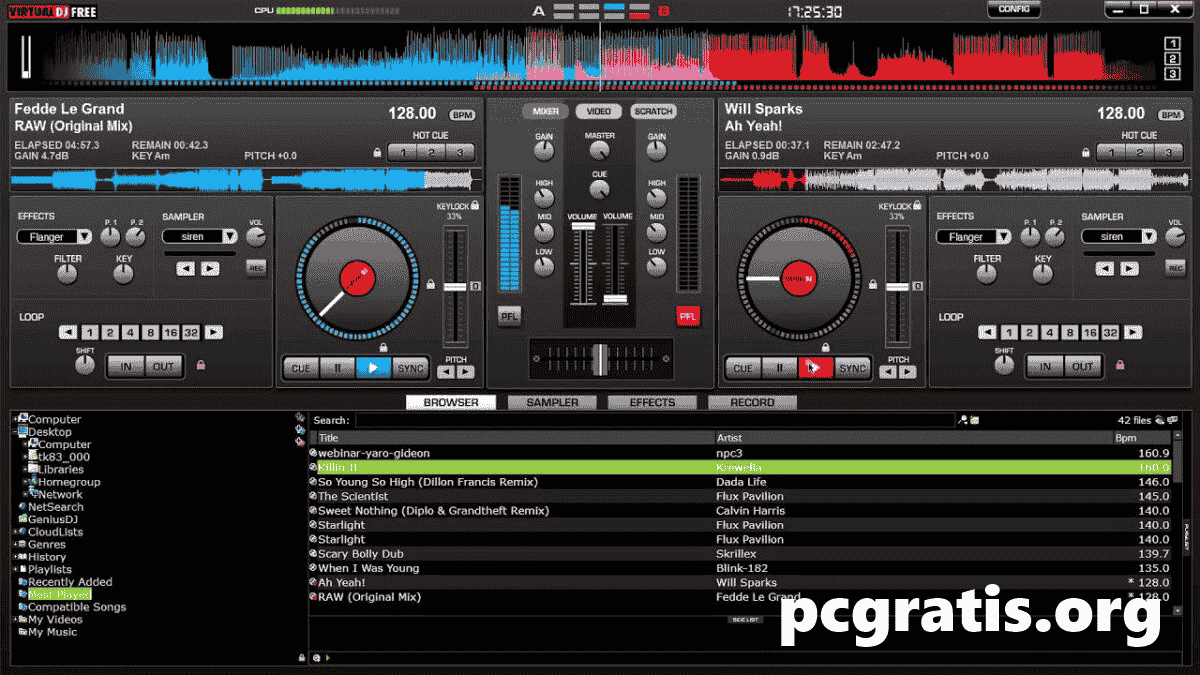Open the CONFIG settings
This screenshot has width=1200, height=675.
pyautogui.click(x=1013, y=10)
